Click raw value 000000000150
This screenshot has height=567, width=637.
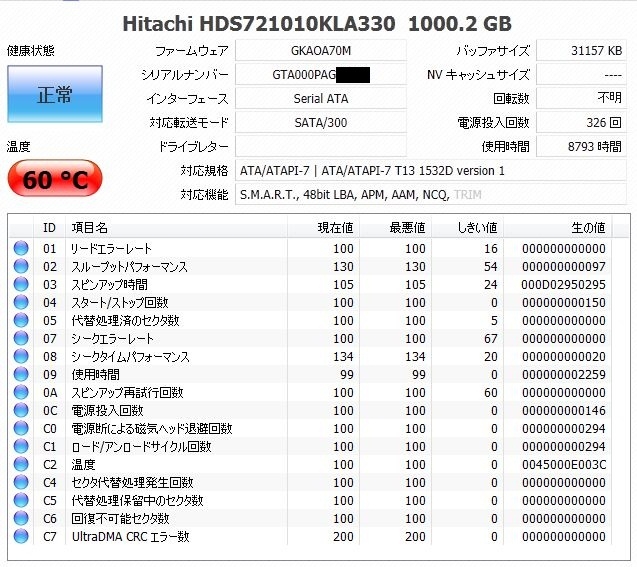pos(564,303)
